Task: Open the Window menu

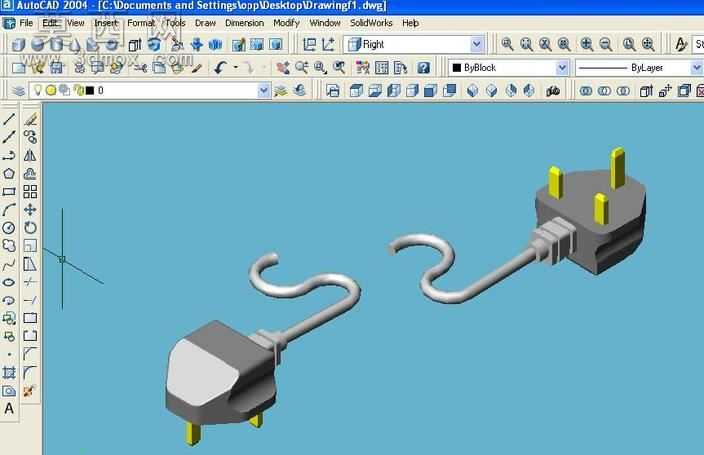Action: (325, 22)
